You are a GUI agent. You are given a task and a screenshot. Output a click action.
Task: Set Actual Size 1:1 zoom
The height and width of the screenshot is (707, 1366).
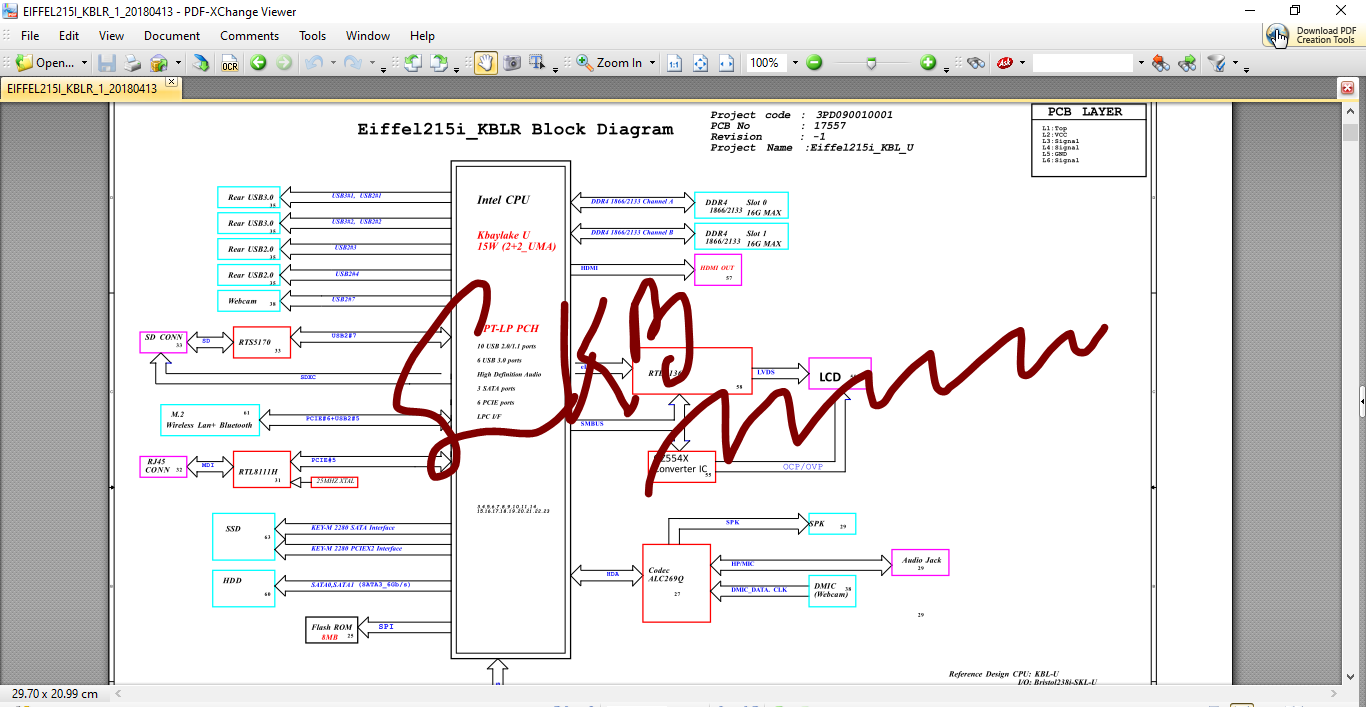coord(674,63)
